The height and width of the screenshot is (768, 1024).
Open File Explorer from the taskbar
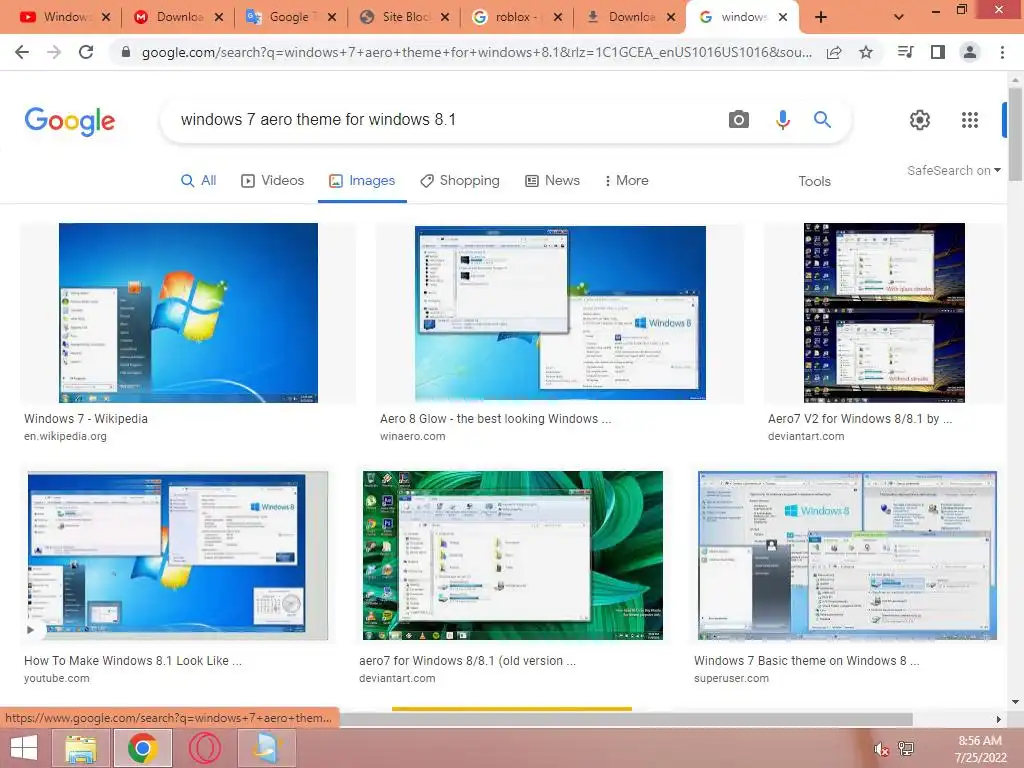tap(80, 748)
